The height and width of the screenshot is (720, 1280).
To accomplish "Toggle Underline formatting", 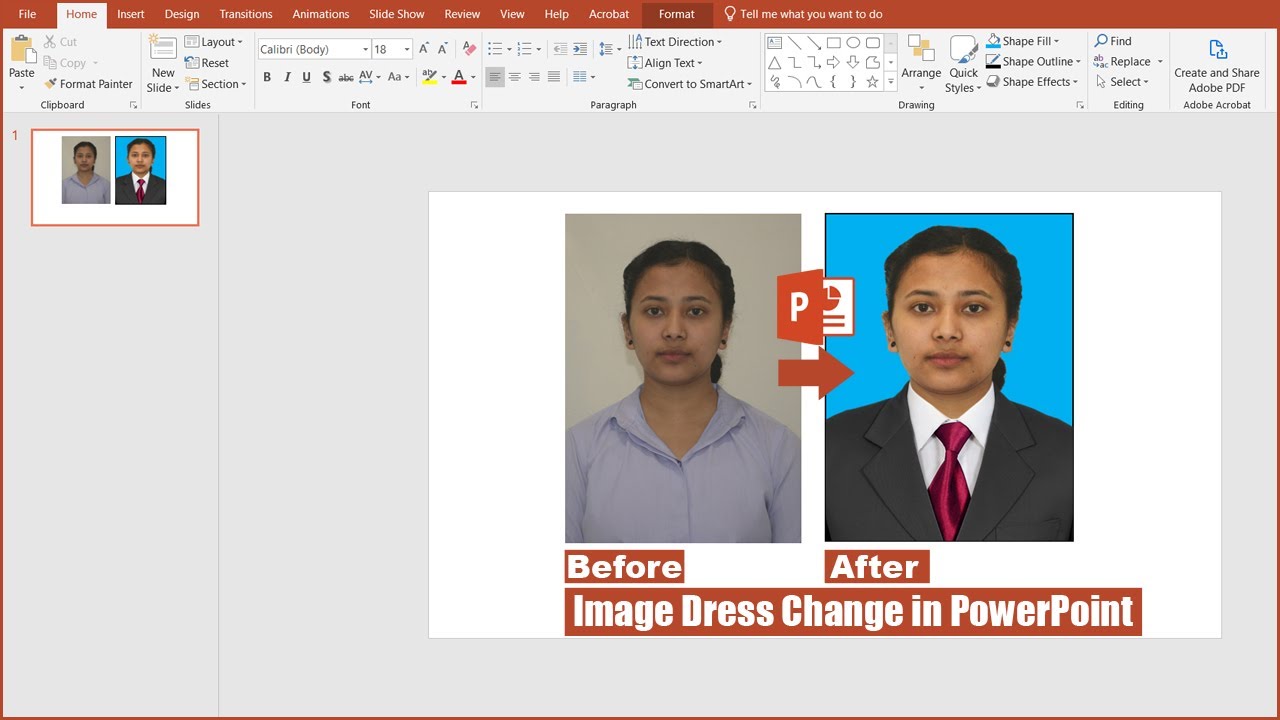I will click(x=306, y=77).
